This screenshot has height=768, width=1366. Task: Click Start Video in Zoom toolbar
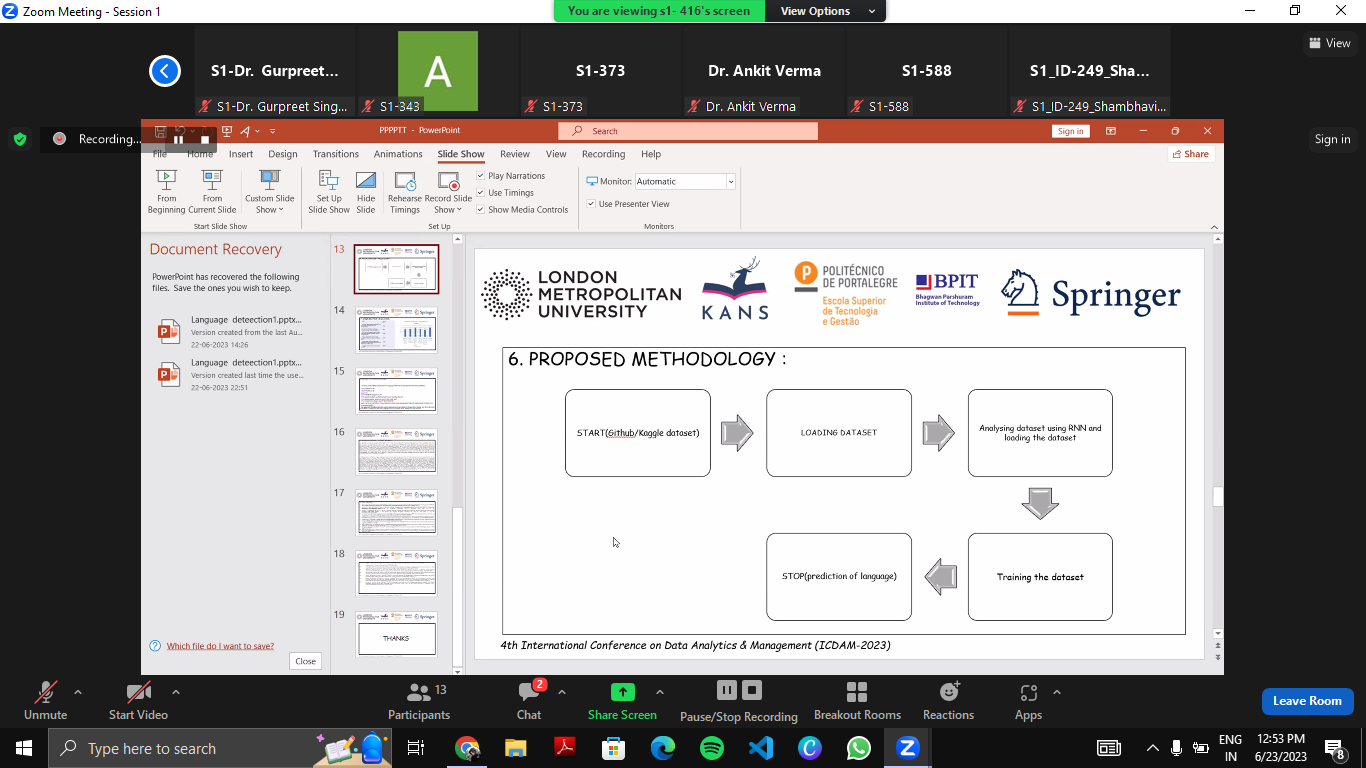[138, 701]
